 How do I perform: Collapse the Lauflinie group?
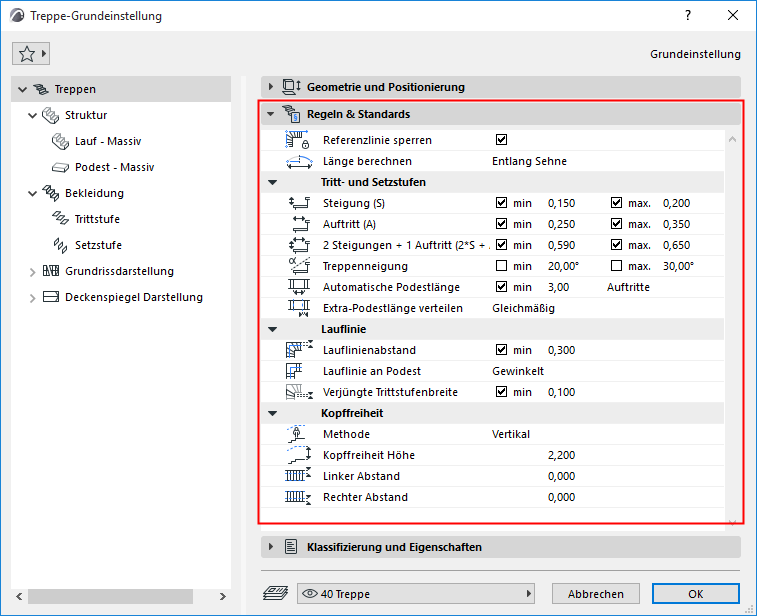pos(273,329)
